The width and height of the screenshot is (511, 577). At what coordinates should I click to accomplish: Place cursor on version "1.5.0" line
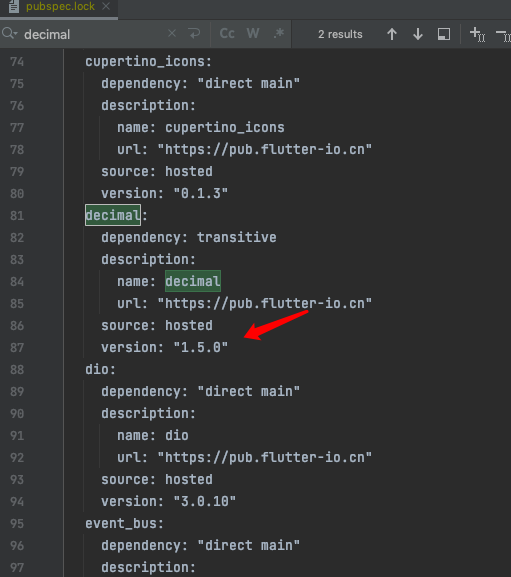tap(164, 347)
